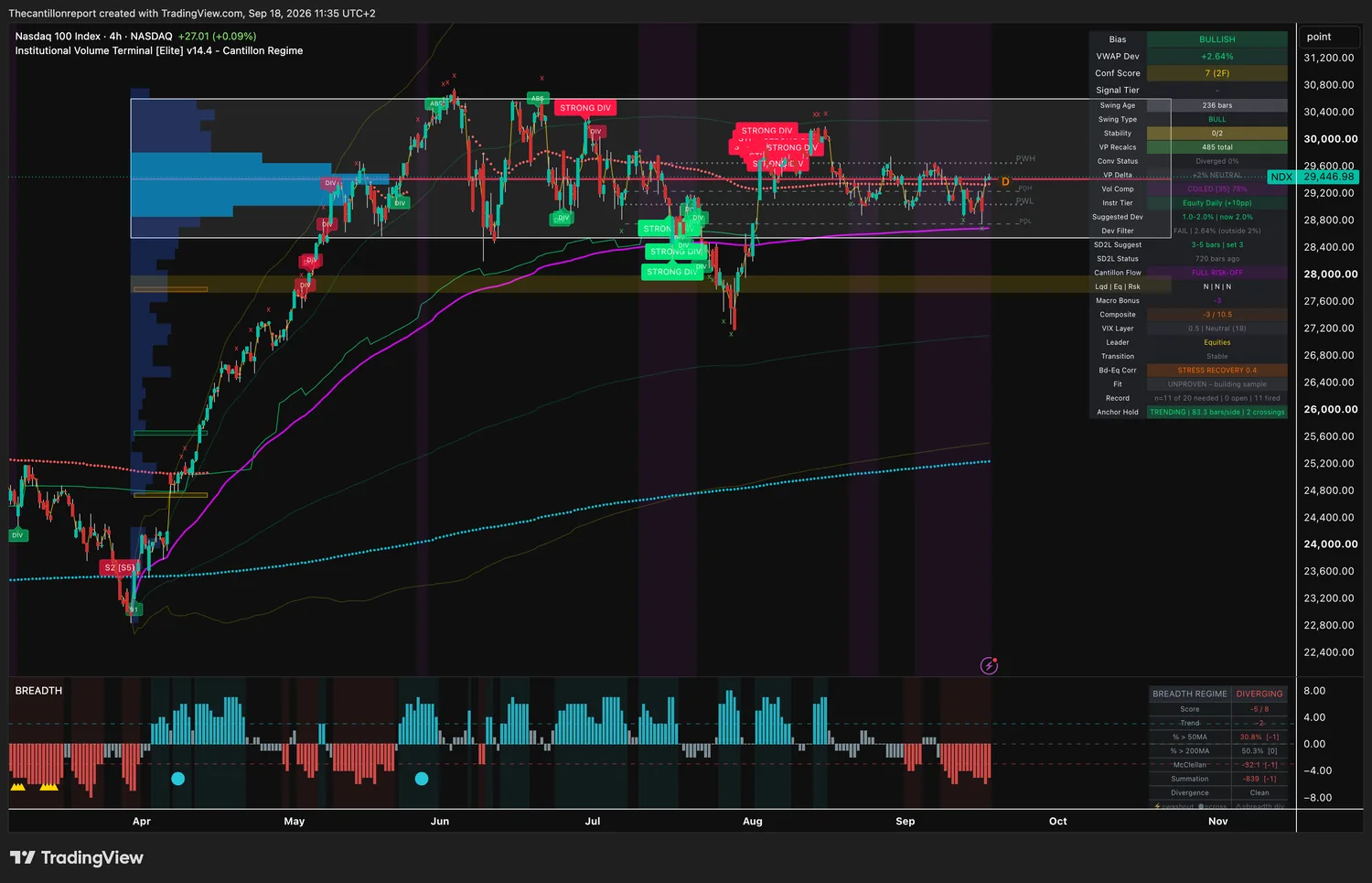Click the Swing Type BULL cell
This screenshot has height=883, width=1372.
click(1217, 119)
